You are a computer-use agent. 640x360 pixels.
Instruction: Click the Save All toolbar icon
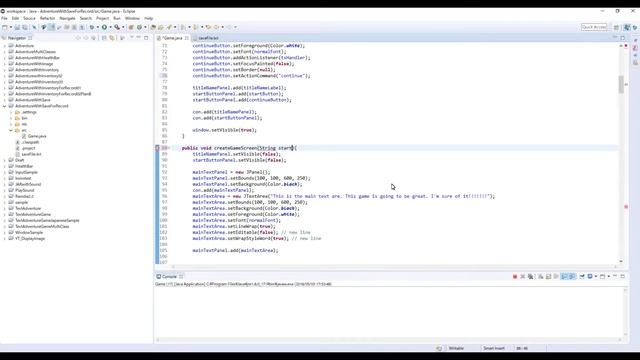(25, 27)
